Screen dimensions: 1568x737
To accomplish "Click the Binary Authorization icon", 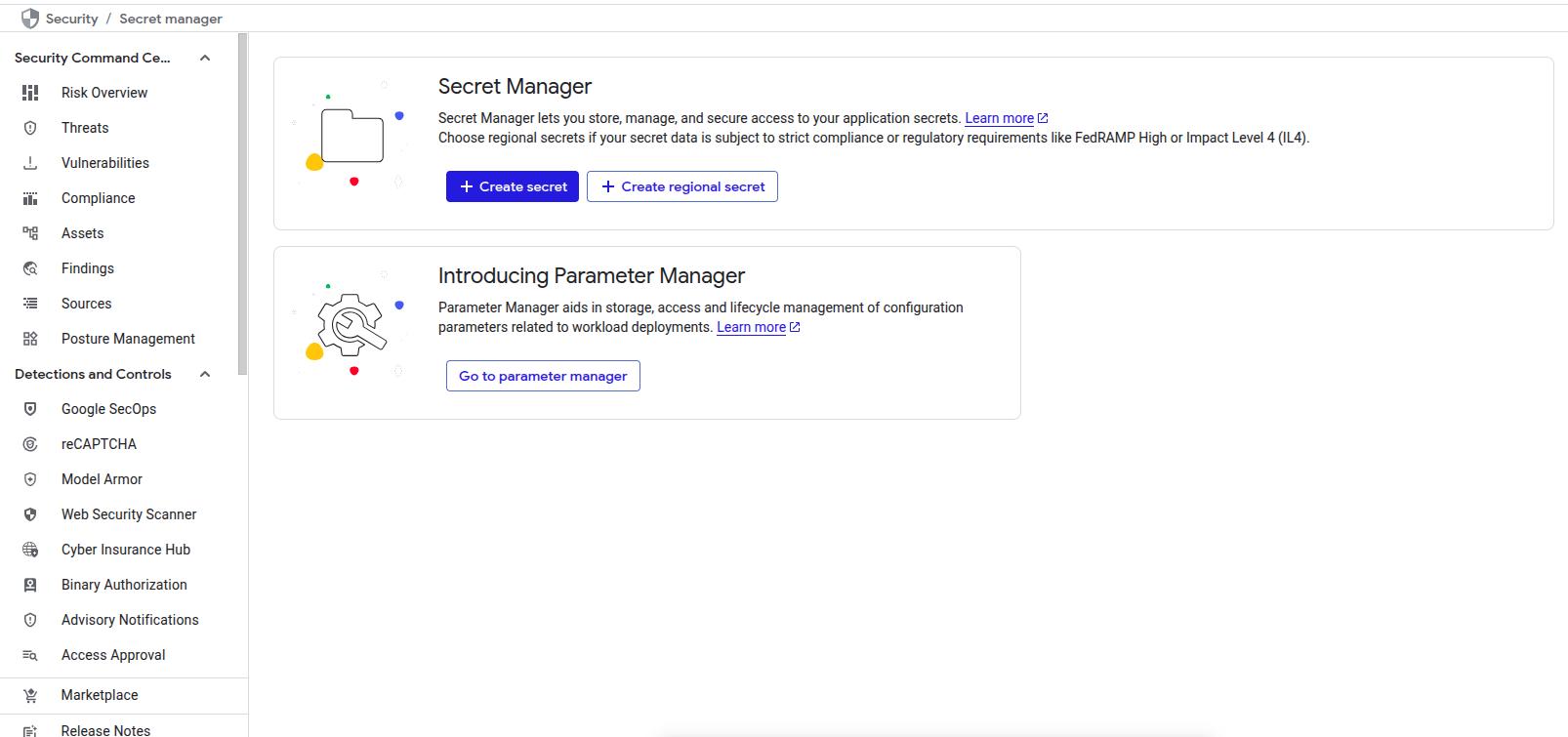I will point(30,585).
